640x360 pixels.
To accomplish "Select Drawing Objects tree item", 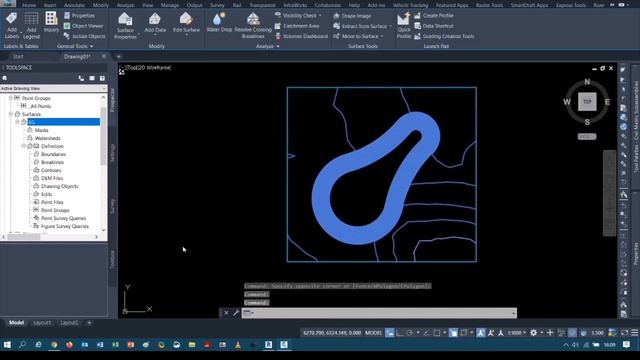I will pyautogui.click(x=60, y=186).
